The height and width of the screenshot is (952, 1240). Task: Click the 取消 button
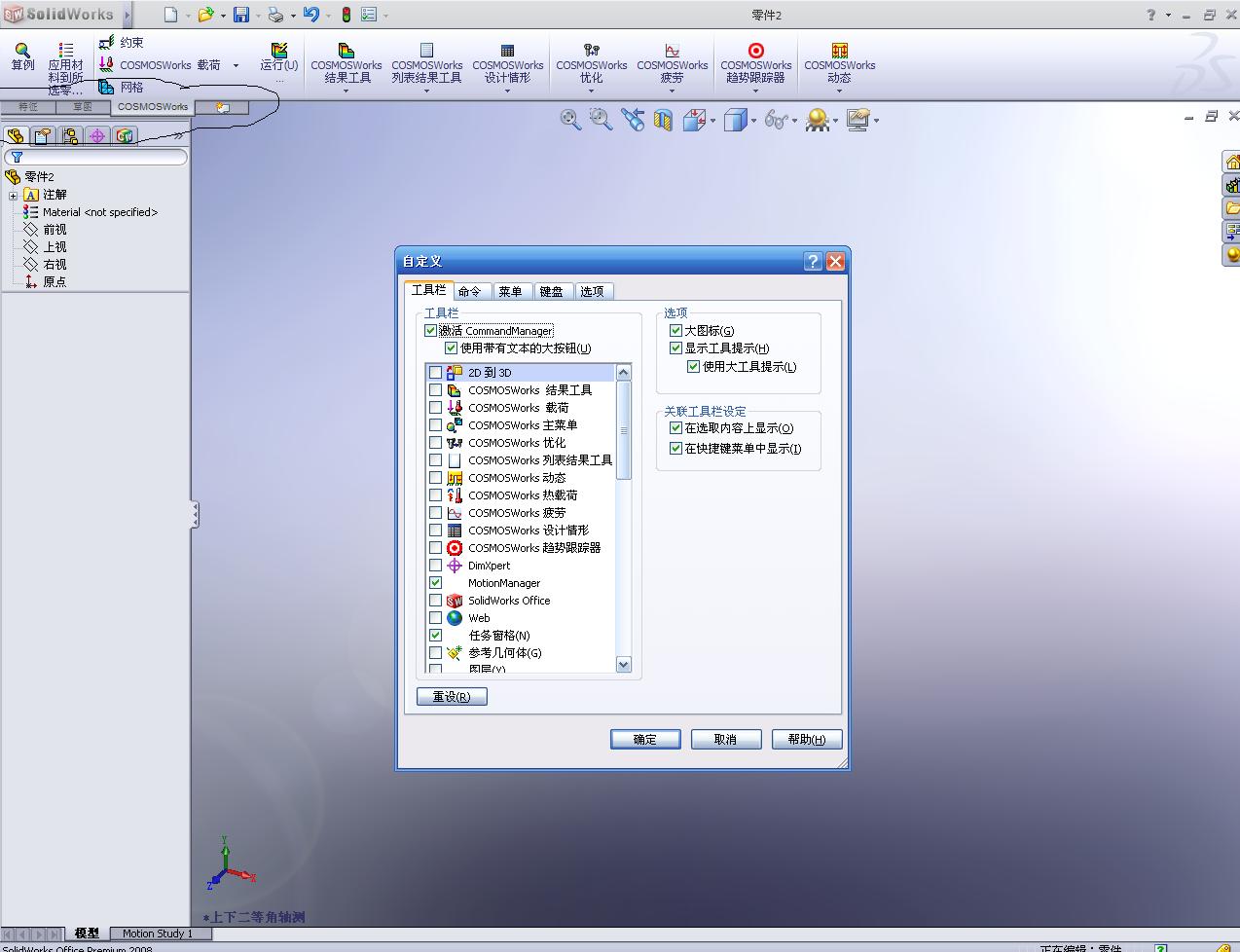coord(726,740)
